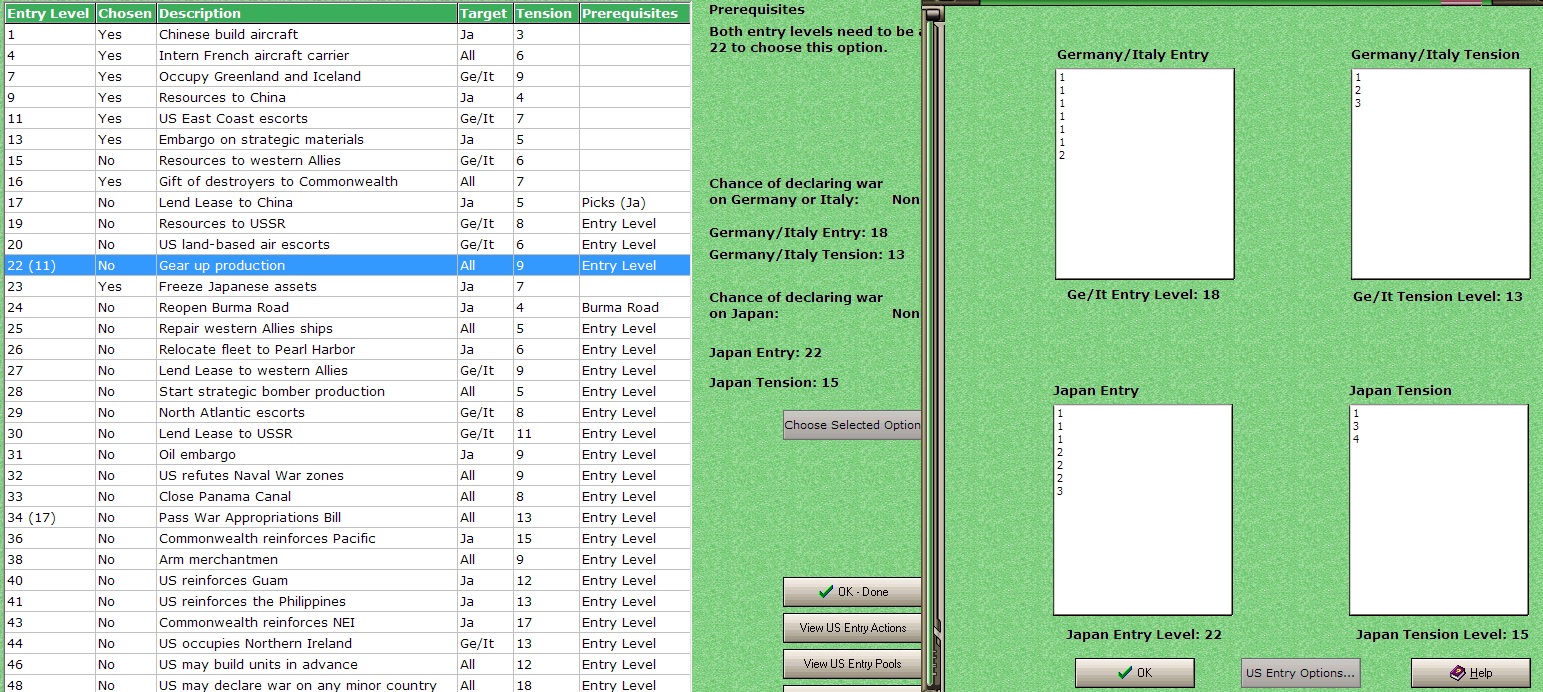The height and width of the screenshot is (692, 1543).
Task: Select row 'Resources to western Allies'
Action: click(x=347, y=160)
